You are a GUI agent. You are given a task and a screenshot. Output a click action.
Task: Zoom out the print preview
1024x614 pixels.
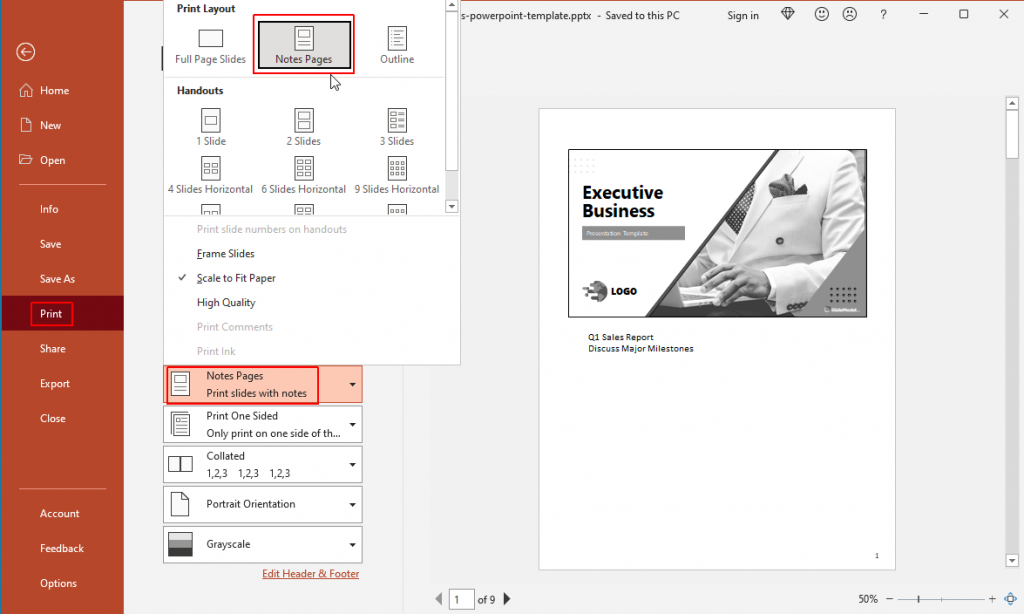point(889,599)
